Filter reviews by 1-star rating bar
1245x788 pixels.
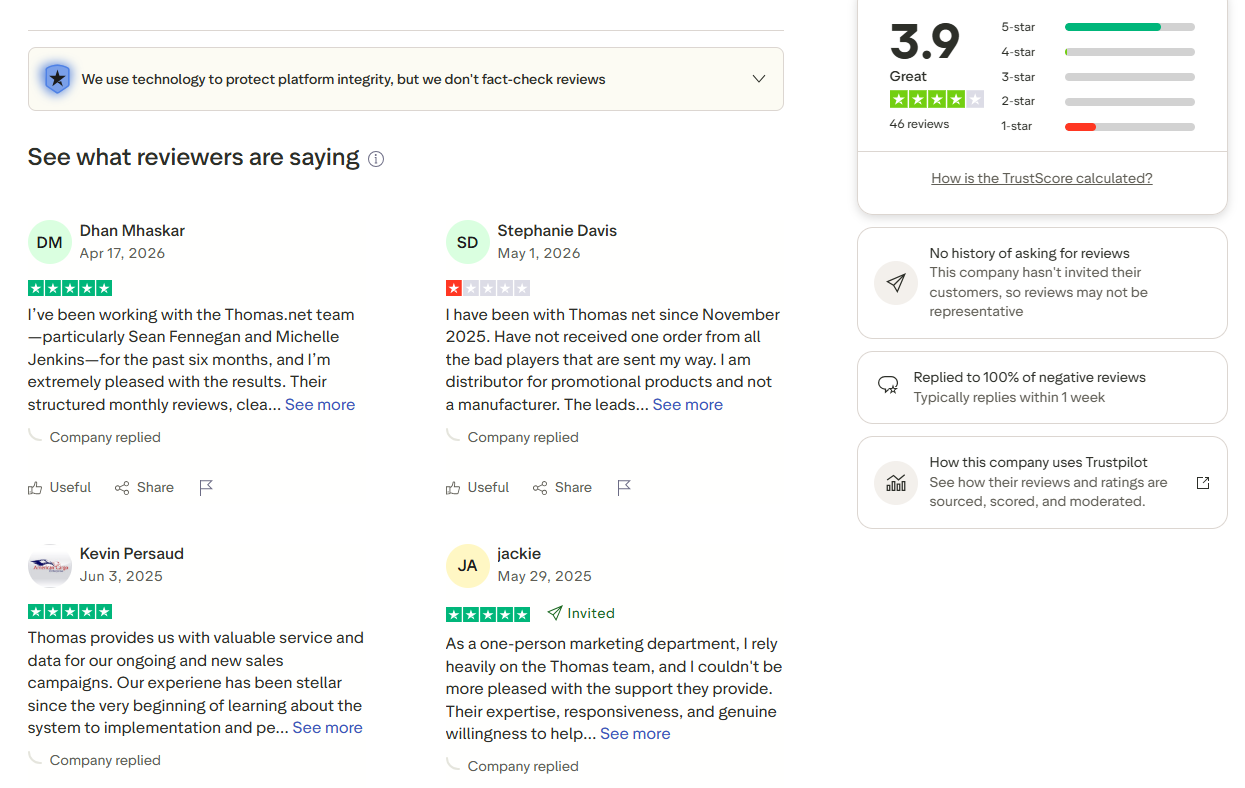[x=1130, y=127]
